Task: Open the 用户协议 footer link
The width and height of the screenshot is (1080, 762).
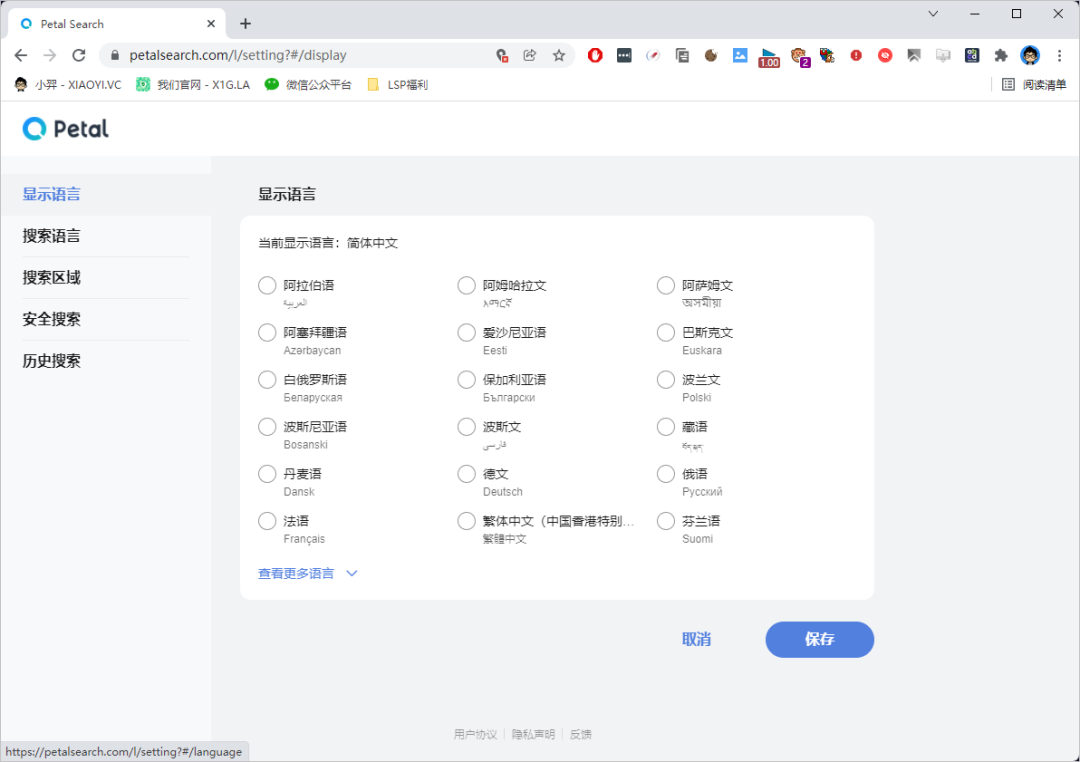Action: point(475,734)
